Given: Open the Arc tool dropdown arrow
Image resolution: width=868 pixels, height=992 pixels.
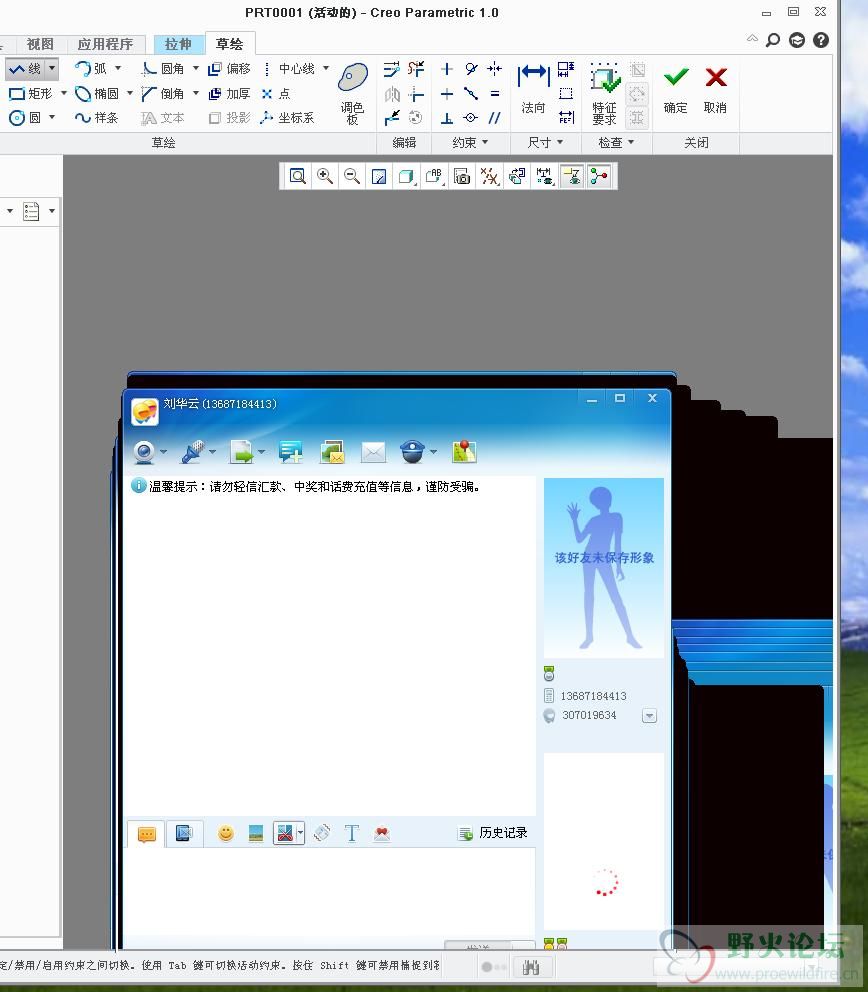Looking at the screenshot, I should 118,68.
